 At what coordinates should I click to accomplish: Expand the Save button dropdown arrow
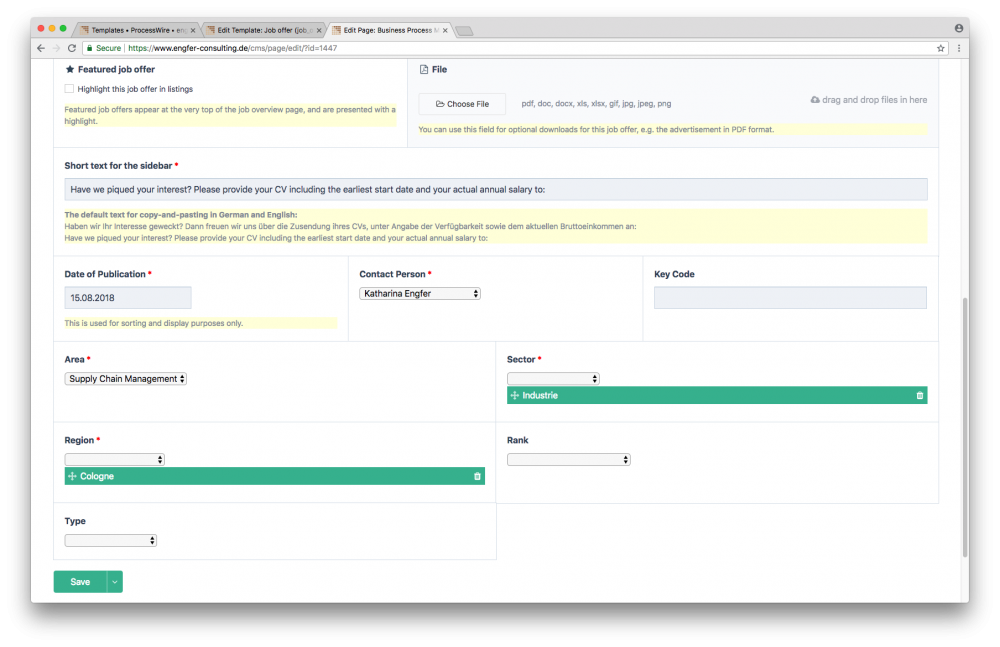[x=115, y=582]
